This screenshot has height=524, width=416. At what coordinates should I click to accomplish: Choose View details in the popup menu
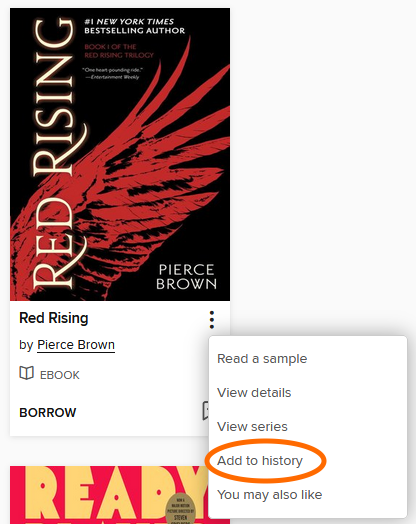pyautogui.click(x=254, y=393)
